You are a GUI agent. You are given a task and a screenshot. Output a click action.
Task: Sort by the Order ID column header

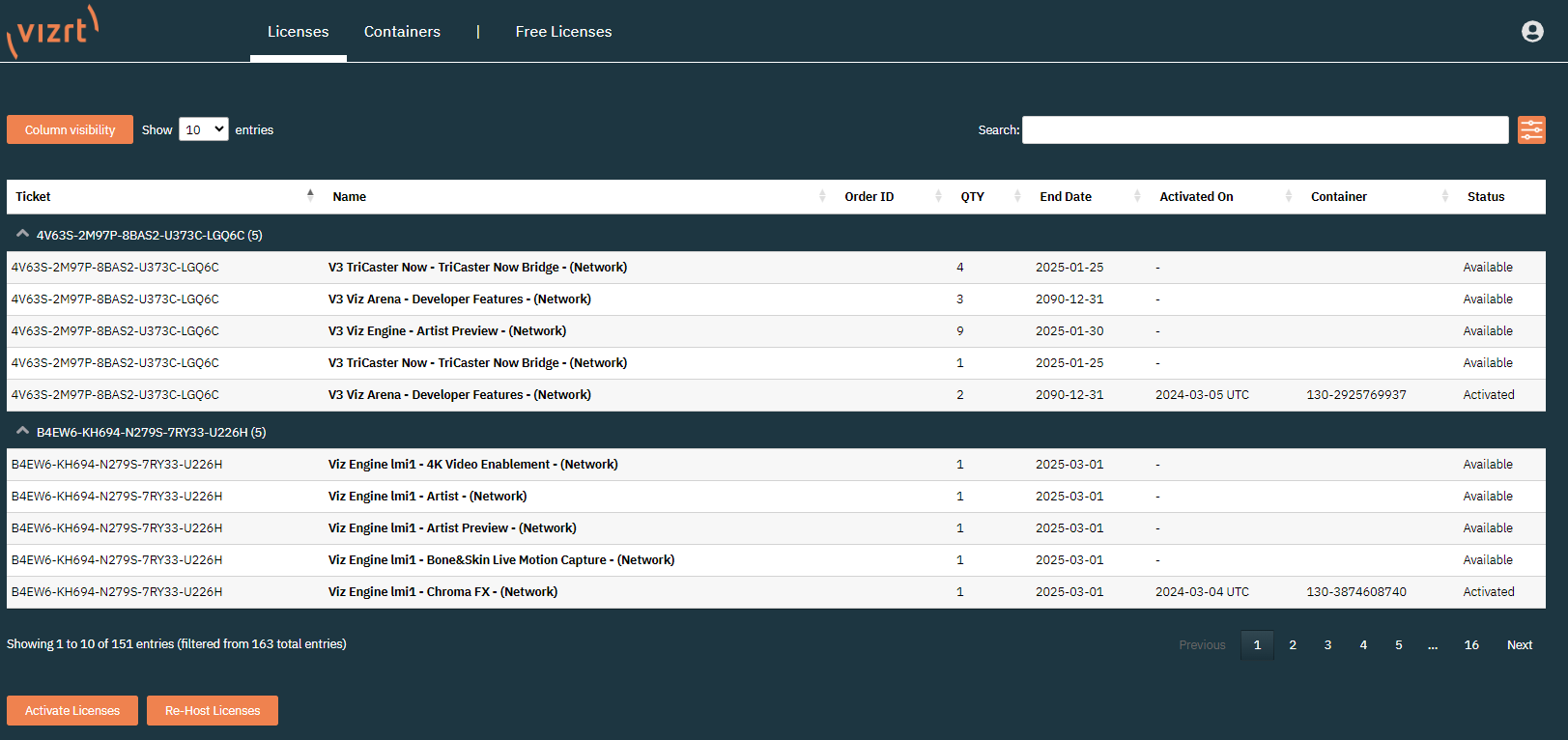pos(869,197)
